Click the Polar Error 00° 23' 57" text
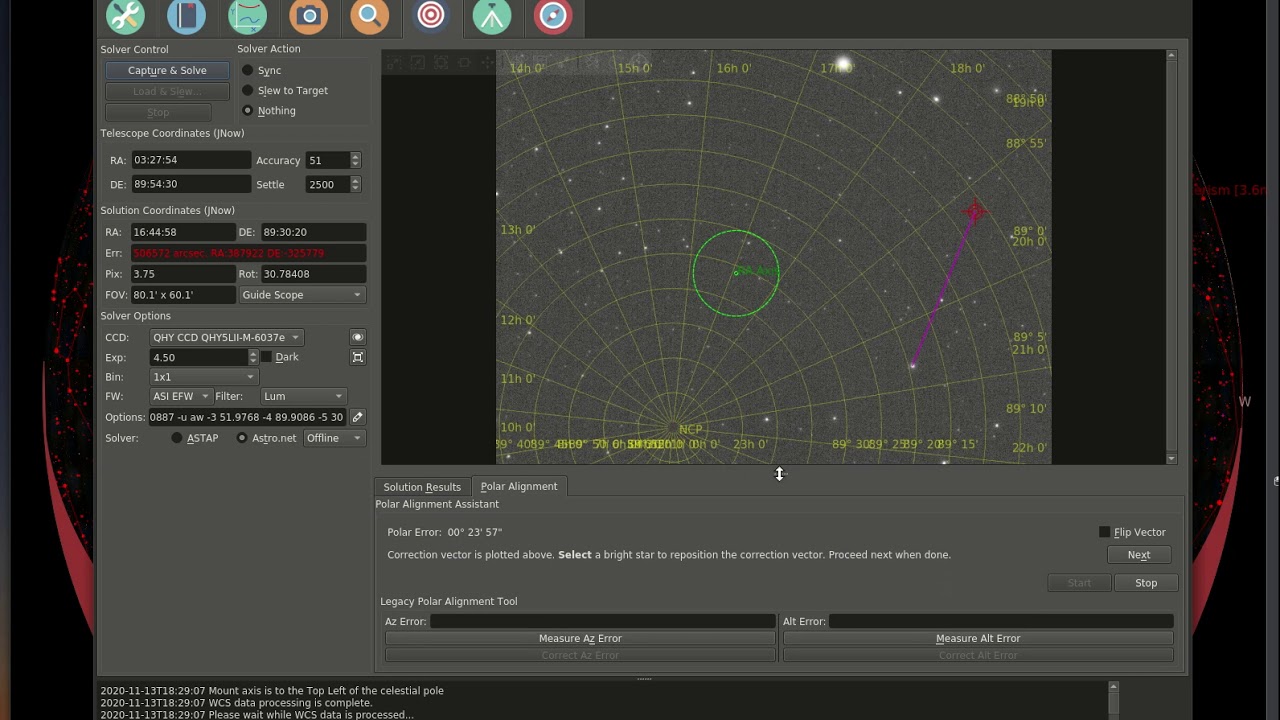Image resolution: width=1280 pixels, height=720 pixels. point(445,532)
